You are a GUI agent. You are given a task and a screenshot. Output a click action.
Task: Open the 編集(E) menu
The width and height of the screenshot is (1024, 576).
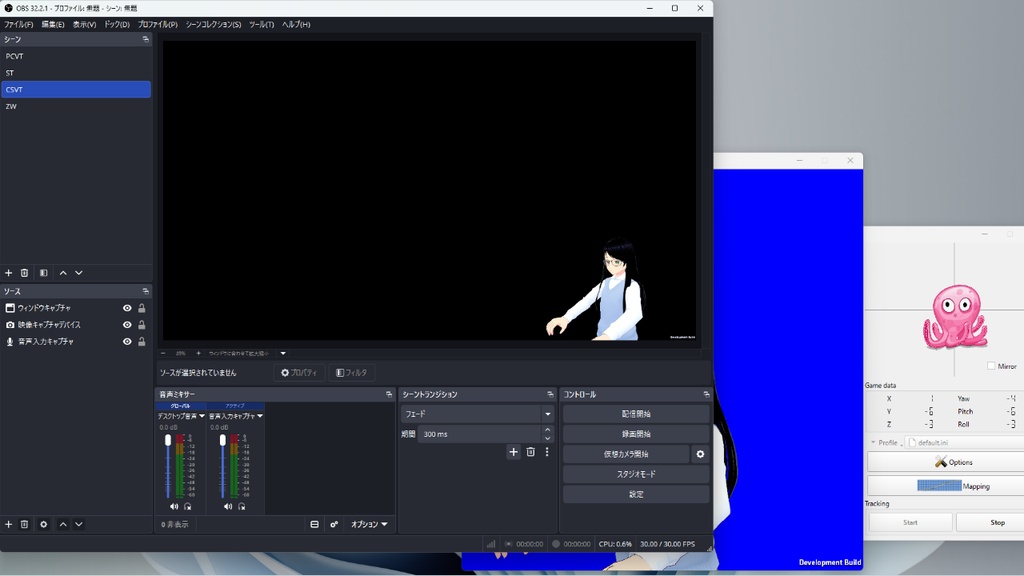tap(53, 24)
